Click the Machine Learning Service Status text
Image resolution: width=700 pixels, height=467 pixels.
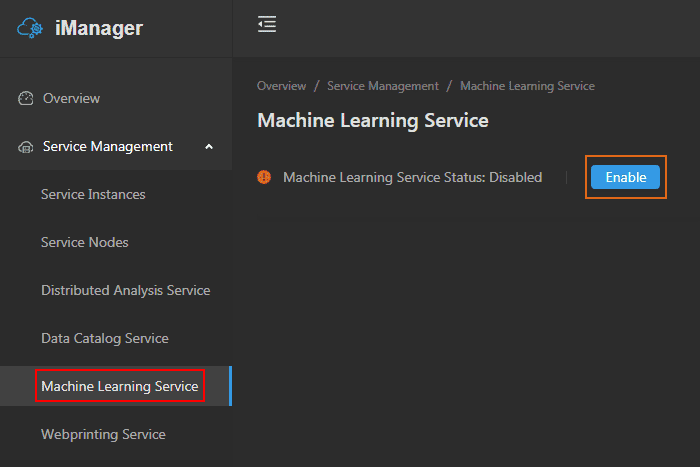412,177
